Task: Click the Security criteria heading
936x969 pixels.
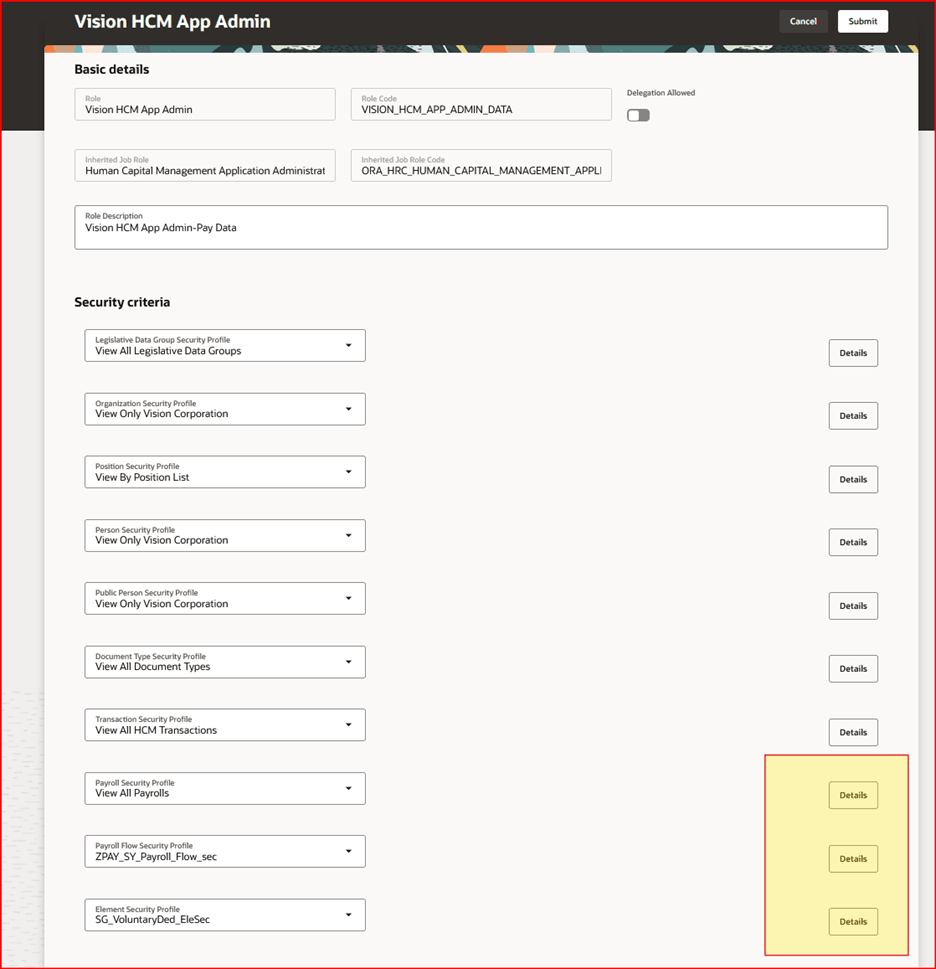Action: [122, 302]
